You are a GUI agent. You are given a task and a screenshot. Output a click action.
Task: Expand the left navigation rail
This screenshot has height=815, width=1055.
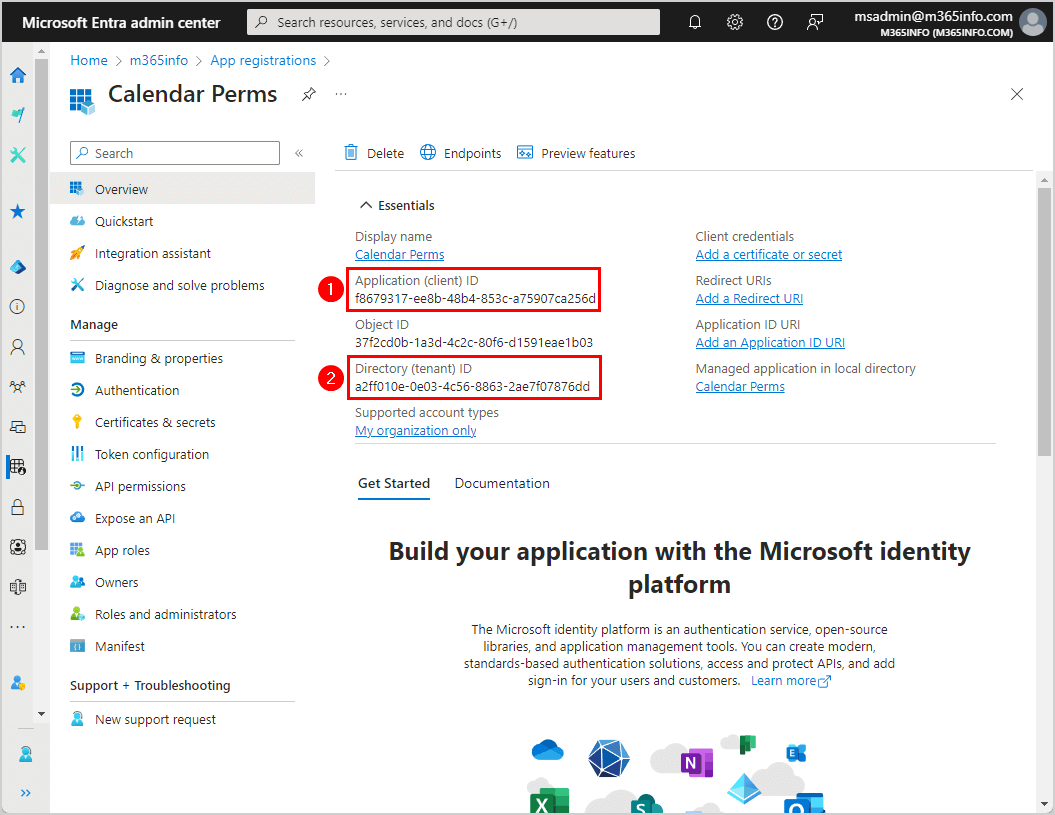pyautogui.click(x=26, y=793)
